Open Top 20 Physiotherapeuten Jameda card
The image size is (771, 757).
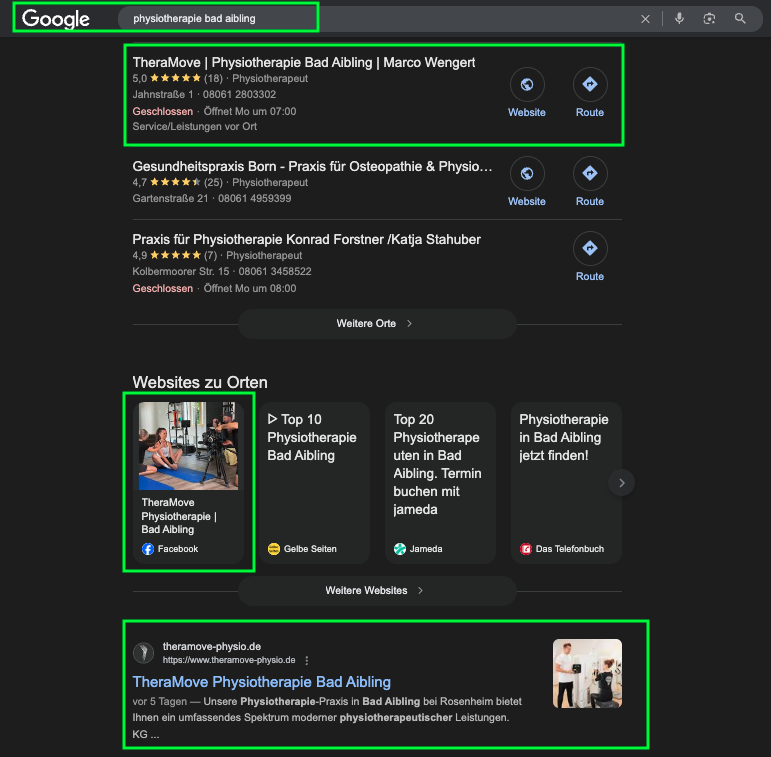(440, 483)
